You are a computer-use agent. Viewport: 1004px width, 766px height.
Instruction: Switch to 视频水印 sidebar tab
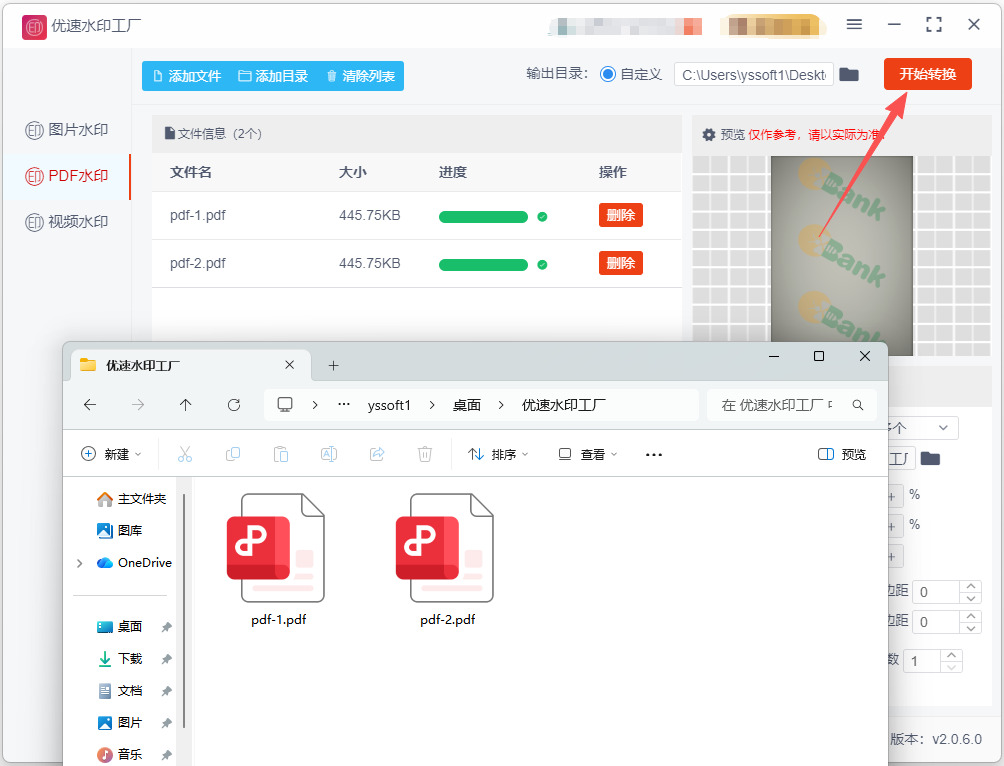67,222
